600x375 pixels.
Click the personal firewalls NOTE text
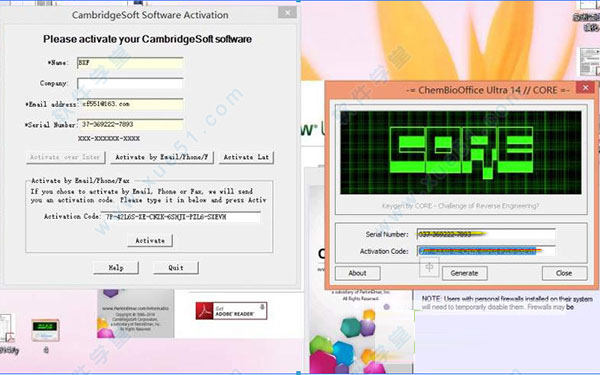[507, 303]
